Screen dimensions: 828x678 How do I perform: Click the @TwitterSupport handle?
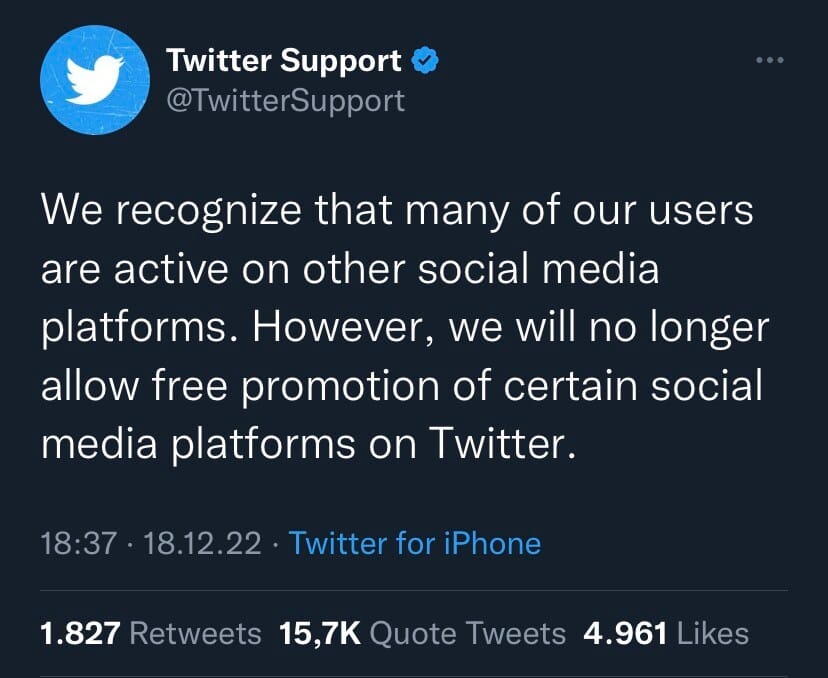coord(286,101)
